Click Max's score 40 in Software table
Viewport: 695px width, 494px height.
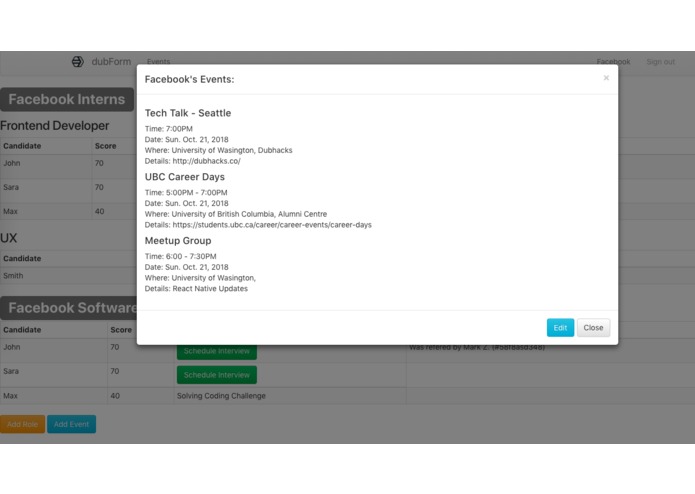click(115, 396)
